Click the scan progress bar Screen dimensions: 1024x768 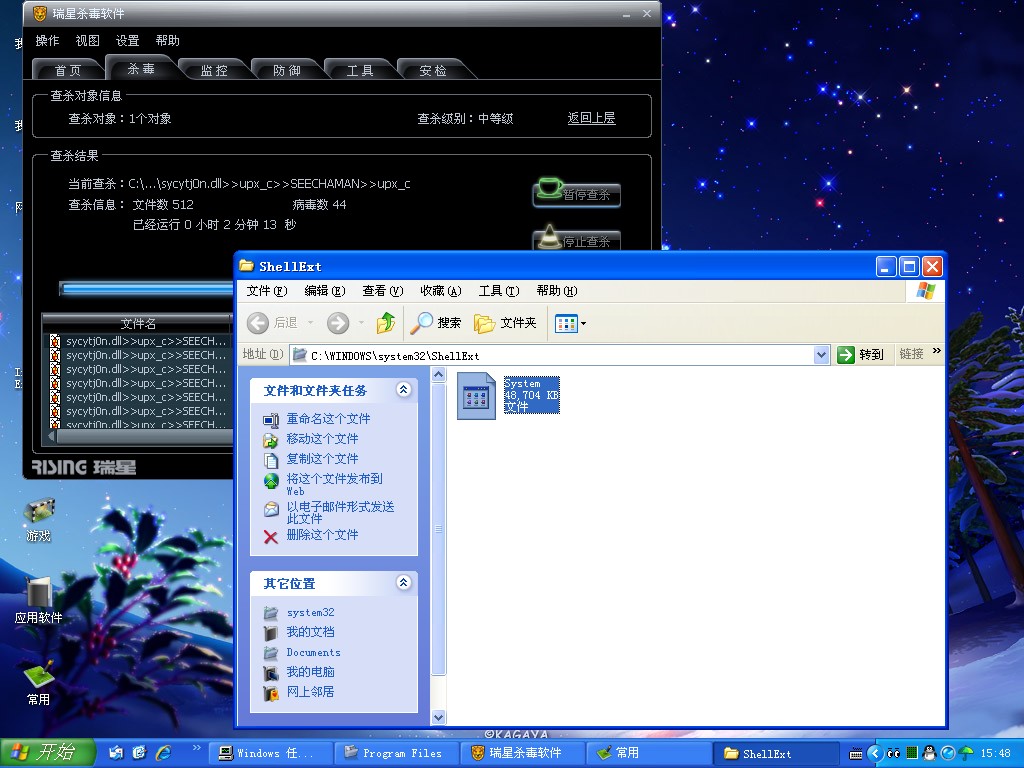(x=145, y=289)
